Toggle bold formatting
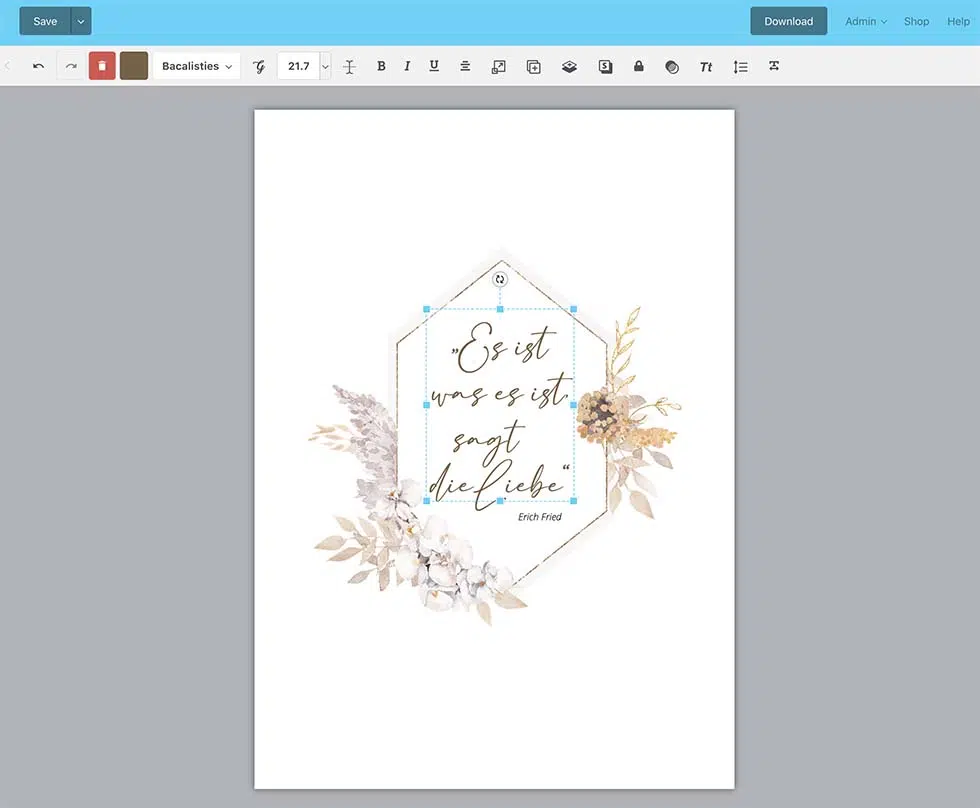 (x=381, y=66)
